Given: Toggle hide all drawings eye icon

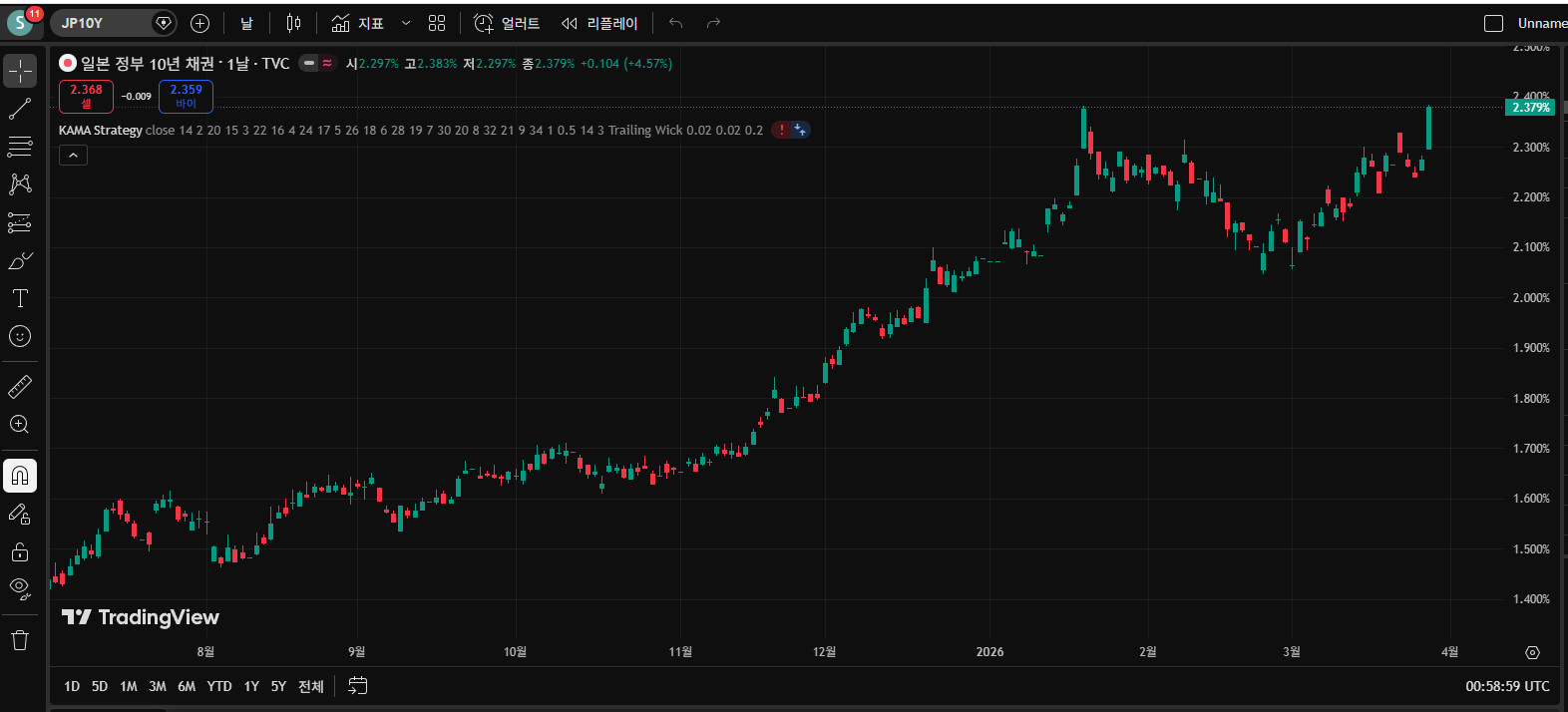Looking at the screenshot, I should pos(20,588).
